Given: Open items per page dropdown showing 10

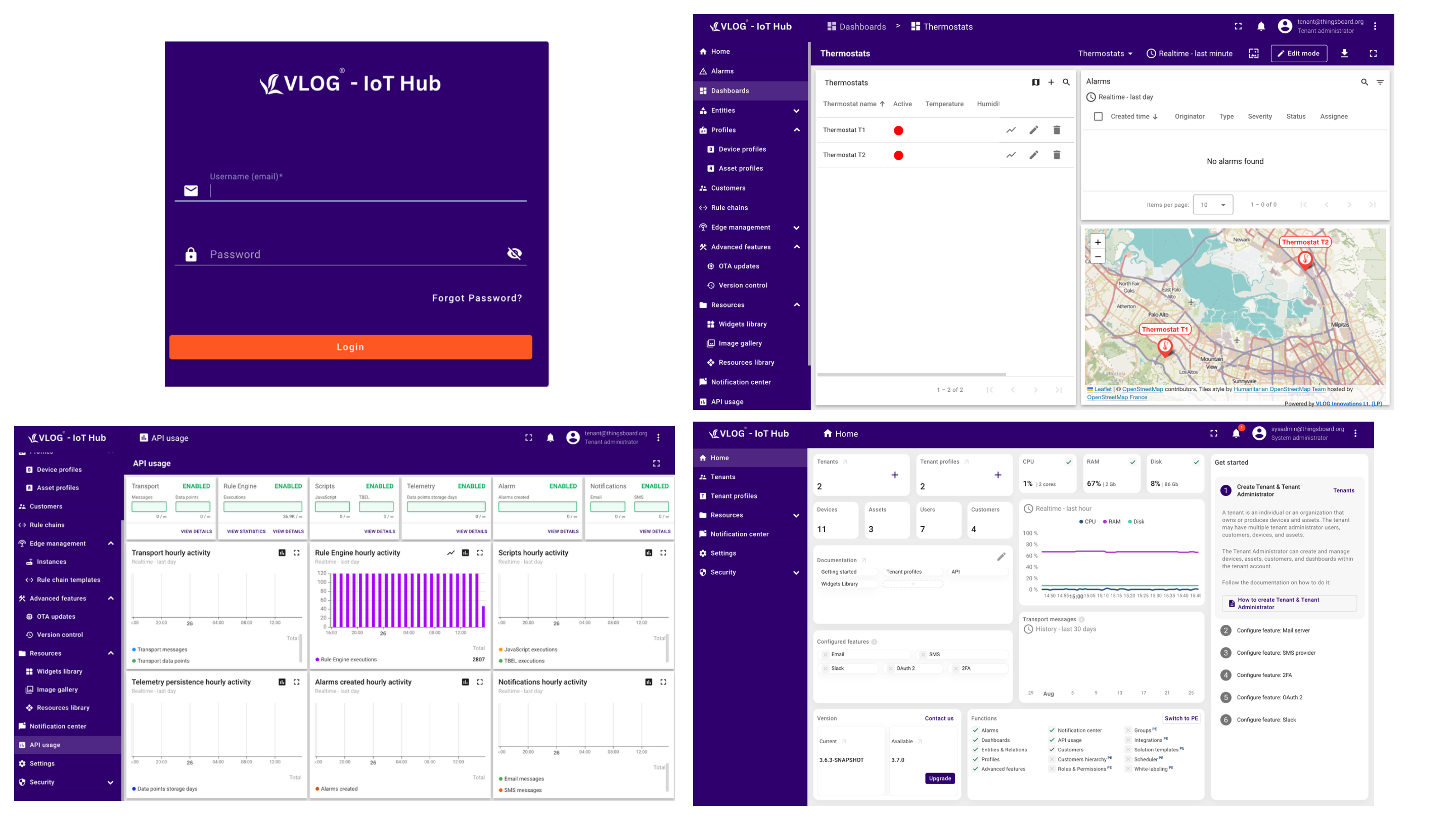Looking at the screenshot, I should point(1212,205).
